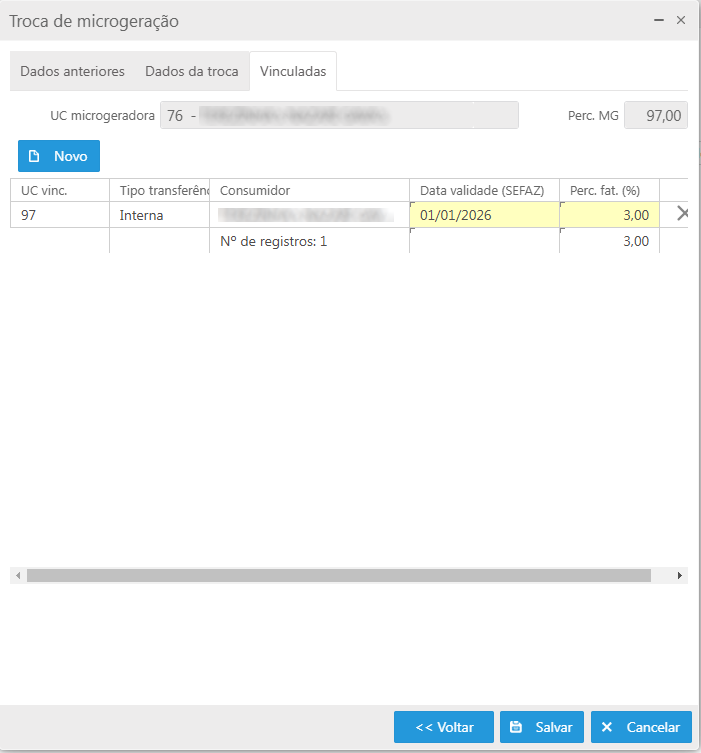Select the Interna transfer type cell
This screenshot has width=701, height=753.
point(159,215)
